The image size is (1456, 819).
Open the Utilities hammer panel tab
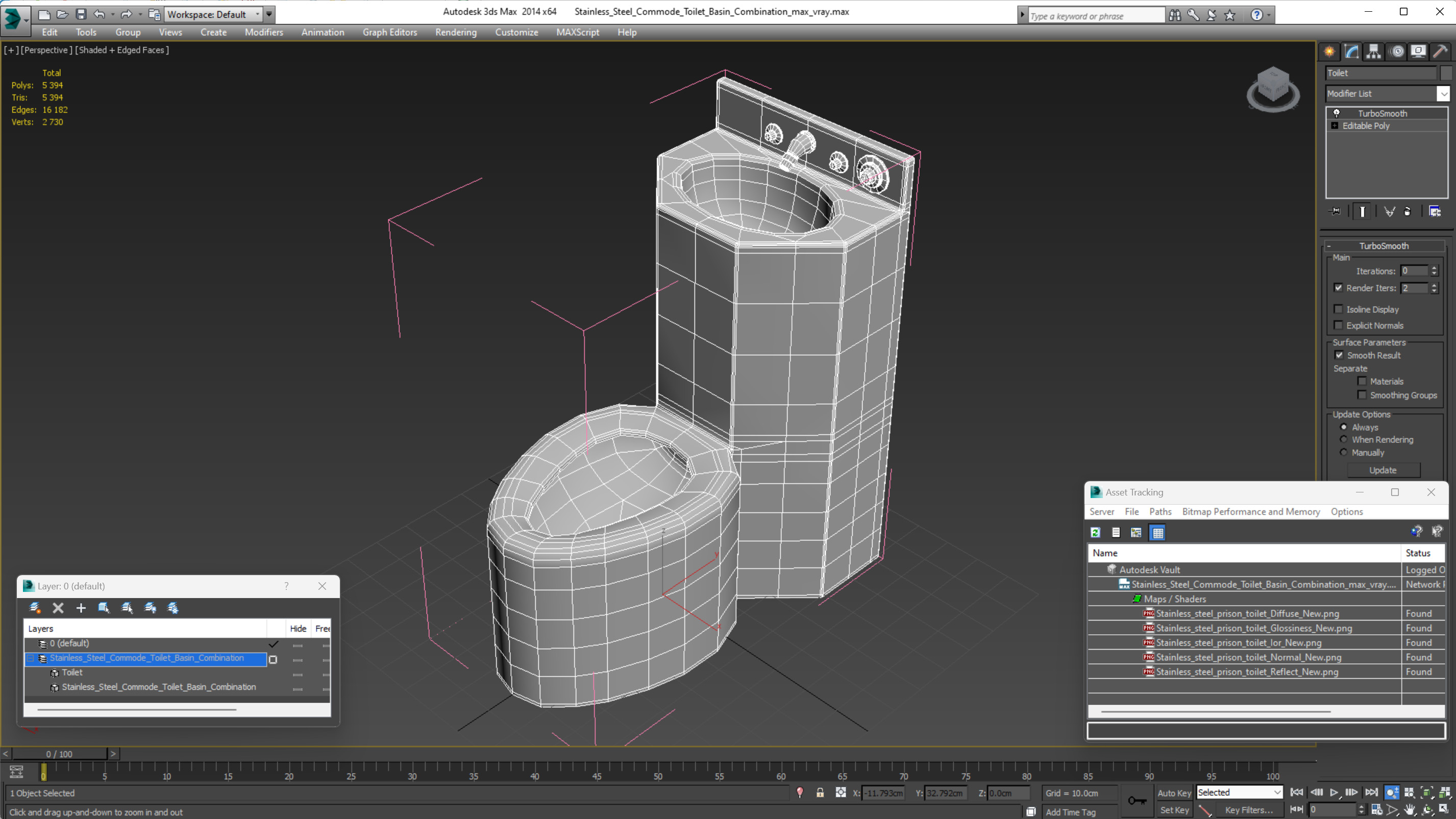click(1440, 52)
